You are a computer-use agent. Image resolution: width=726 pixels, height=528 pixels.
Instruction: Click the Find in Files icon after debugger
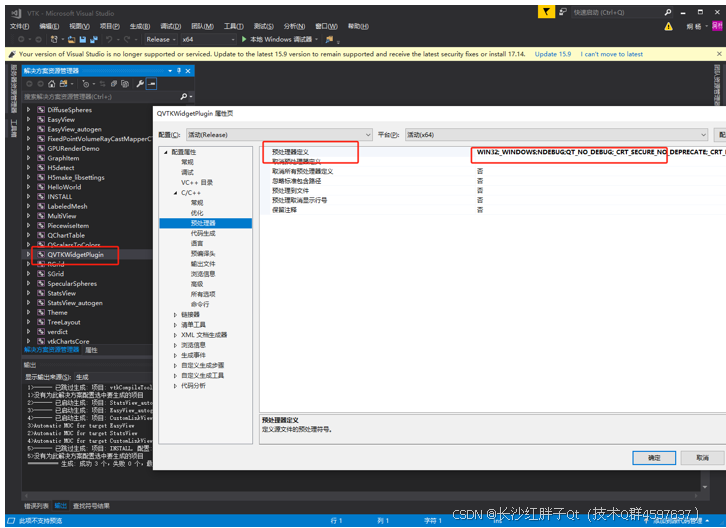tap(329, 39)
